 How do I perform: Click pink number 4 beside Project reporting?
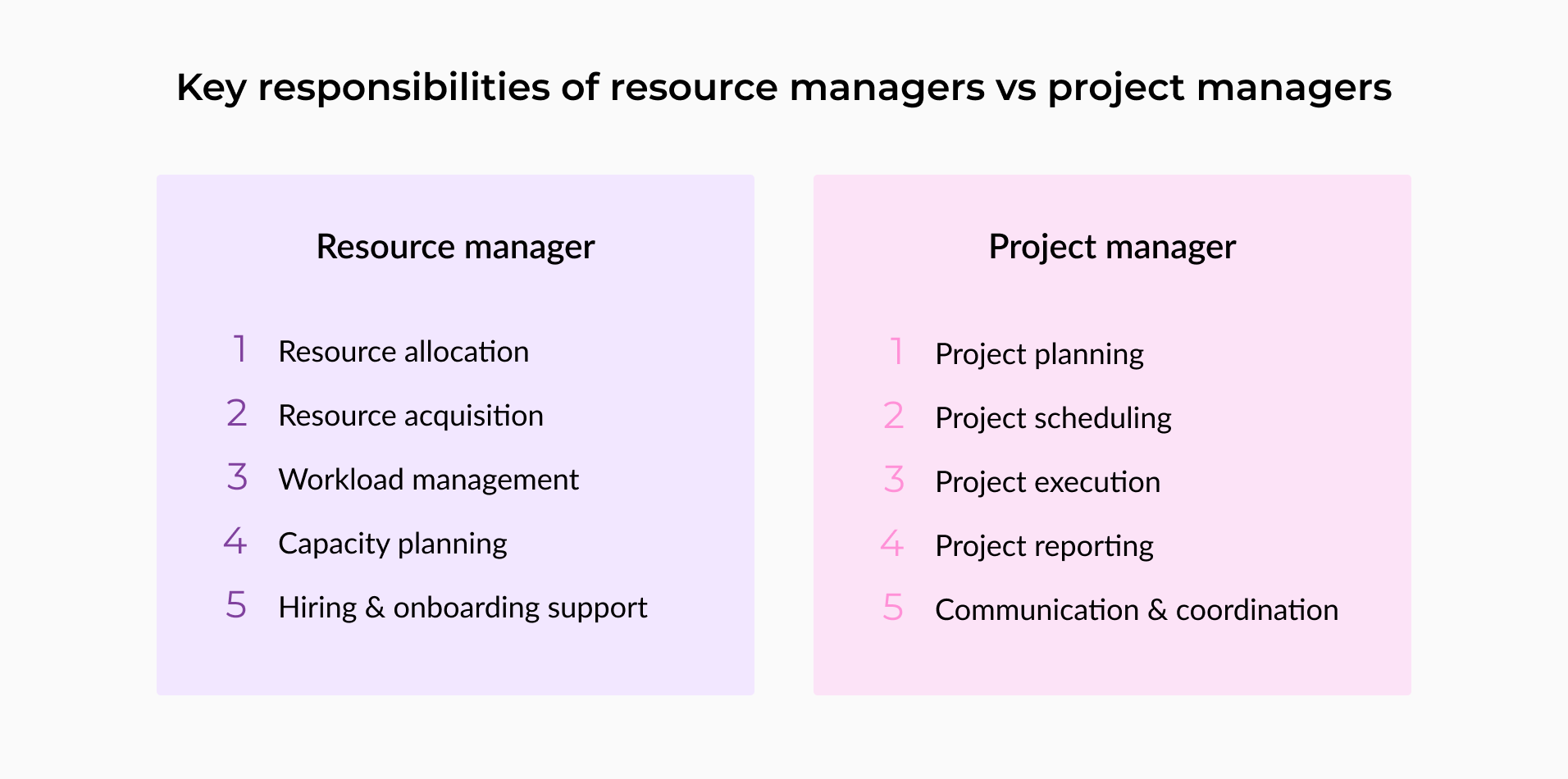tap(892, 543)
